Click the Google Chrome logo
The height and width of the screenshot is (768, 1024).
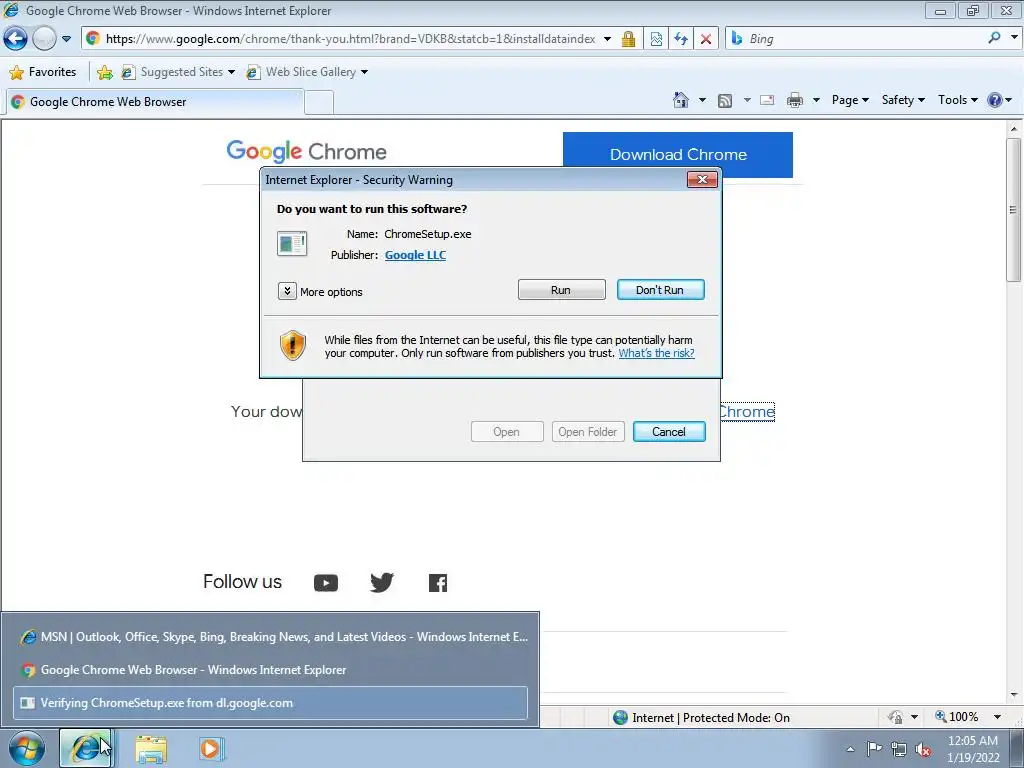coord(307,152)
